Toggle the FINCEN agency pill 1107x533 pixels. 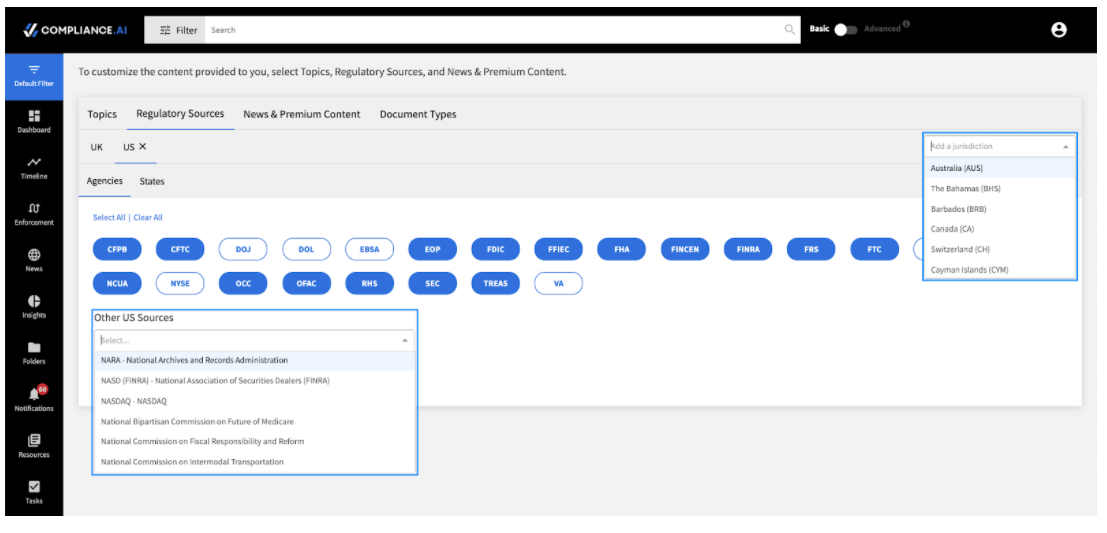coord(685,249)
